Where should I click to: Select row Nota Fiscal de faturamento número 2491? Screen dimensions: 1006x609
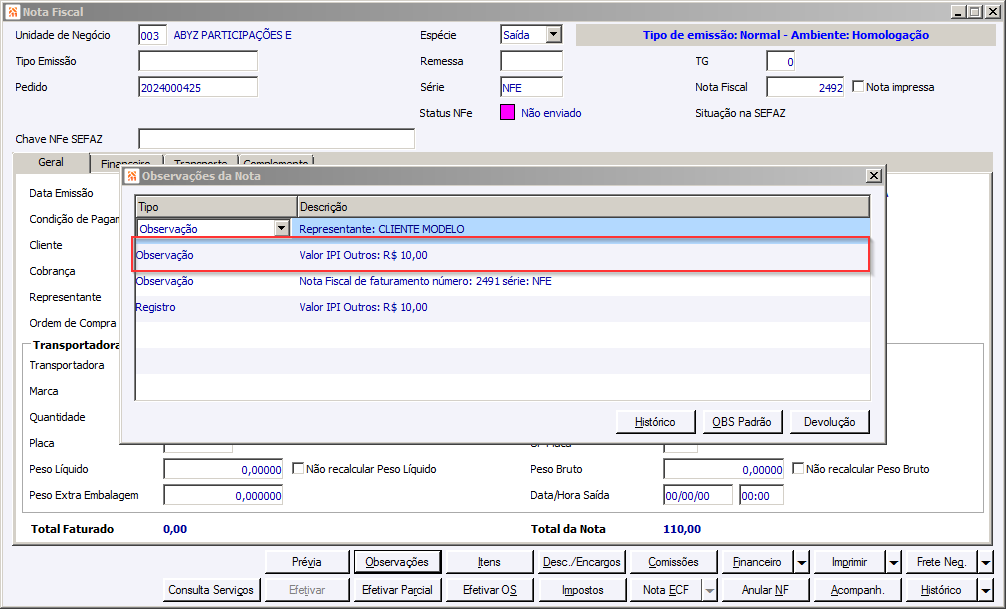(503, 281)
